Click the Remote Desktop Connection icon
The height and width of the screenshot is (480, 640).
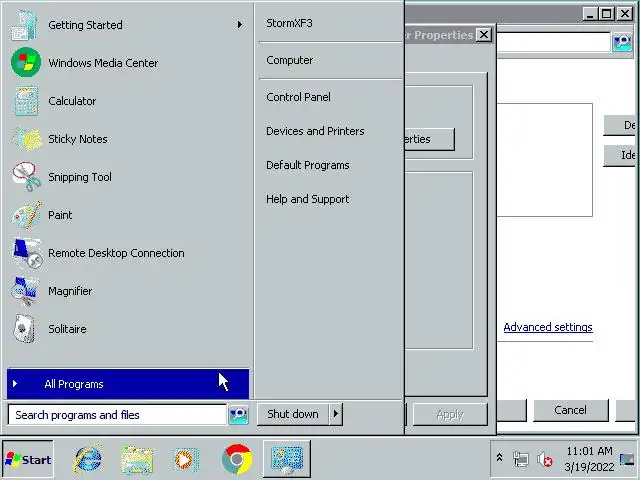27,253
